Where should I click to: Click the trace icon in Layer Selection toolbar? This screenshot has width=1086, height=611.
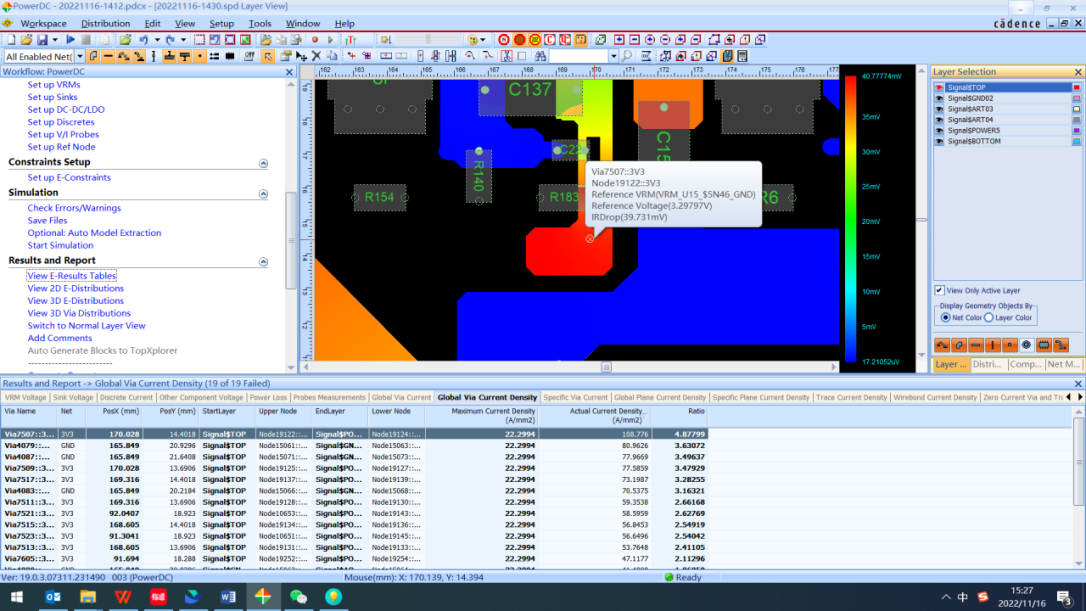pos(942,345)
